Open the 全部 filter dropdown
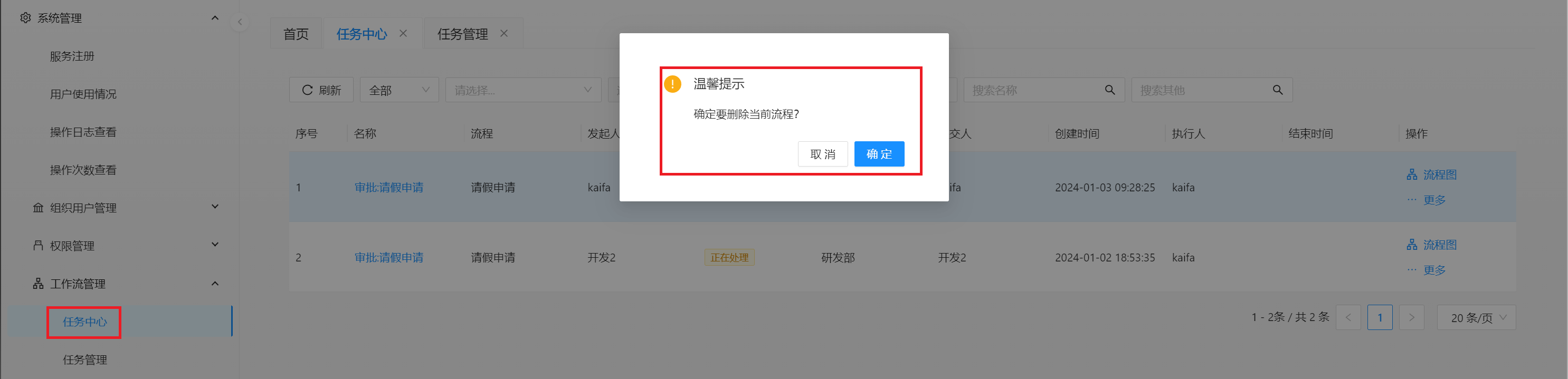1568x379 pixels. (x=398, y=90)
